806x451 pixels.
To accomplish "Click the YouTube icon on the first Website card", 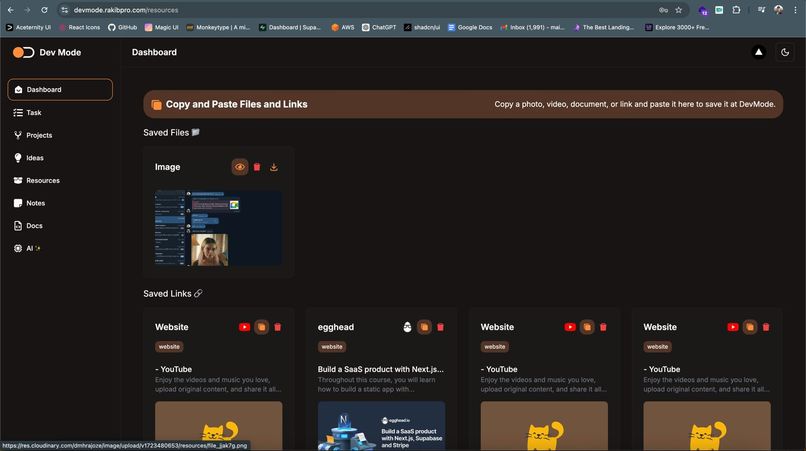I will [244, 327].
